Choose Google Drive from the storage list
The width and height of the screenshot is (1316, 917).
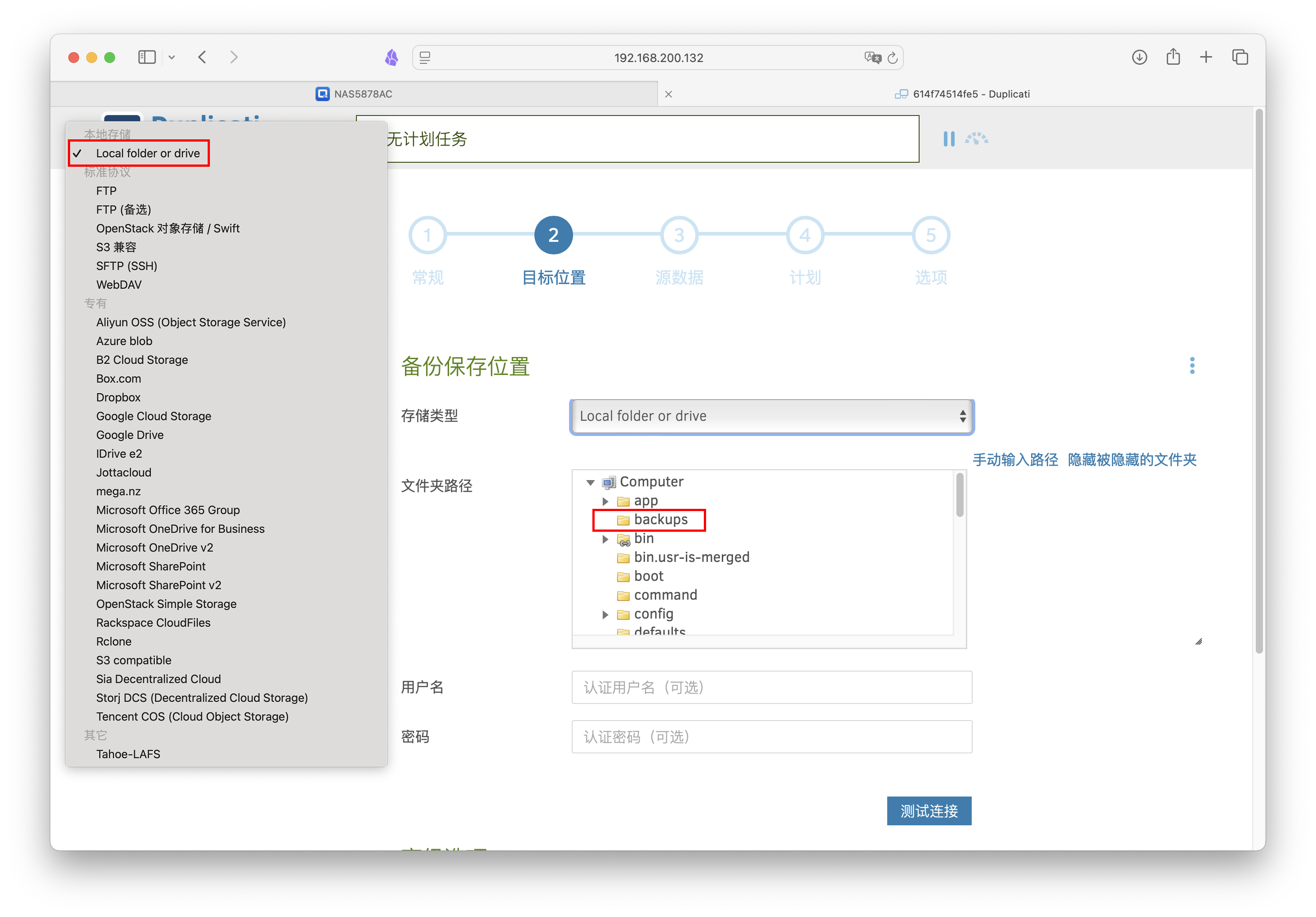click(x=130, y=435)
